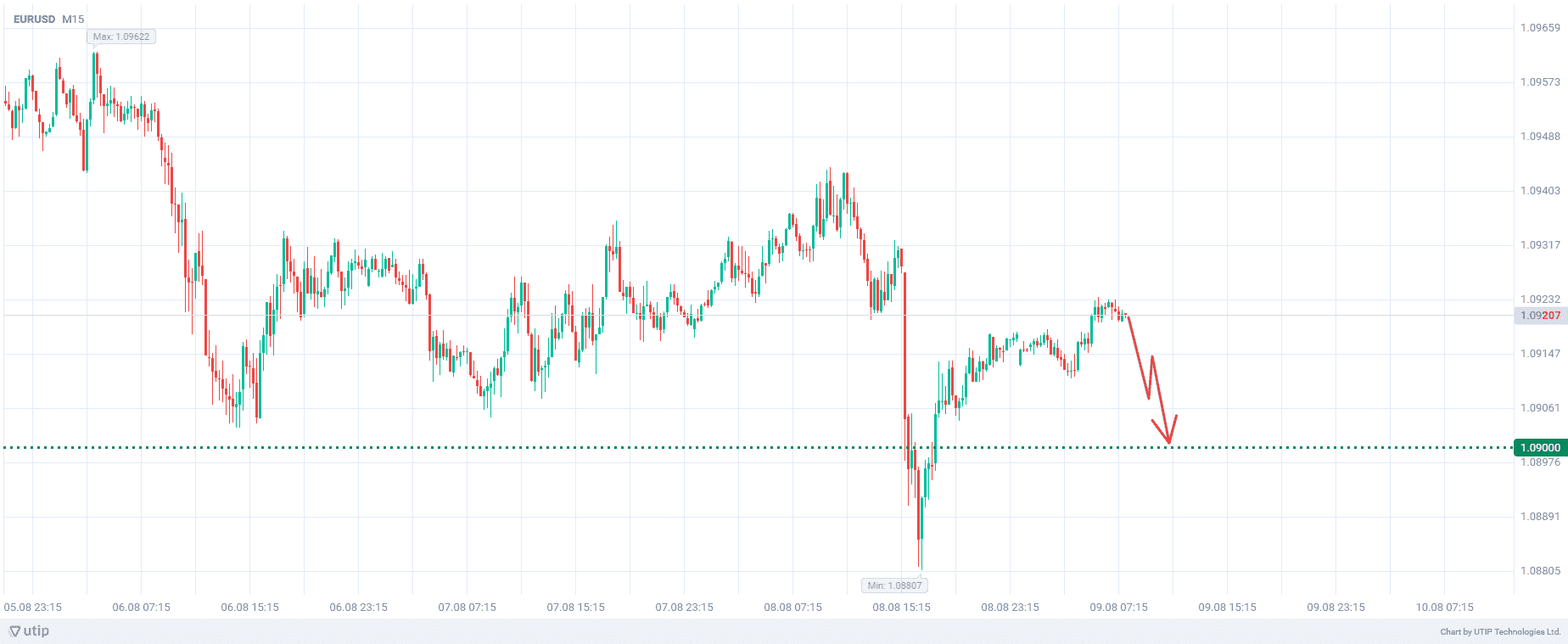Screen dimensions: 1568x644
Task: Click the 09.08 07:15 time label
Action: 1119,607
